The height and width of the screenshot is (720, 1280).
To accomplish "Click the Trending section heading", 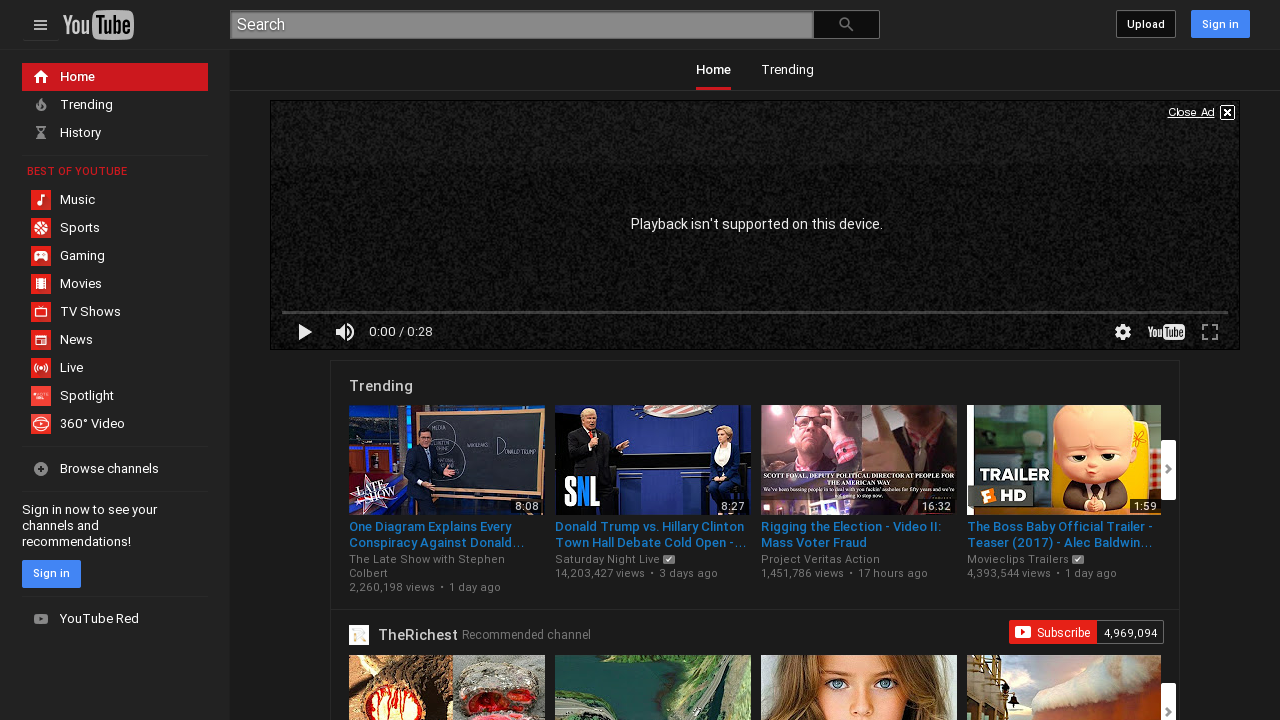I will click(381, 386).
